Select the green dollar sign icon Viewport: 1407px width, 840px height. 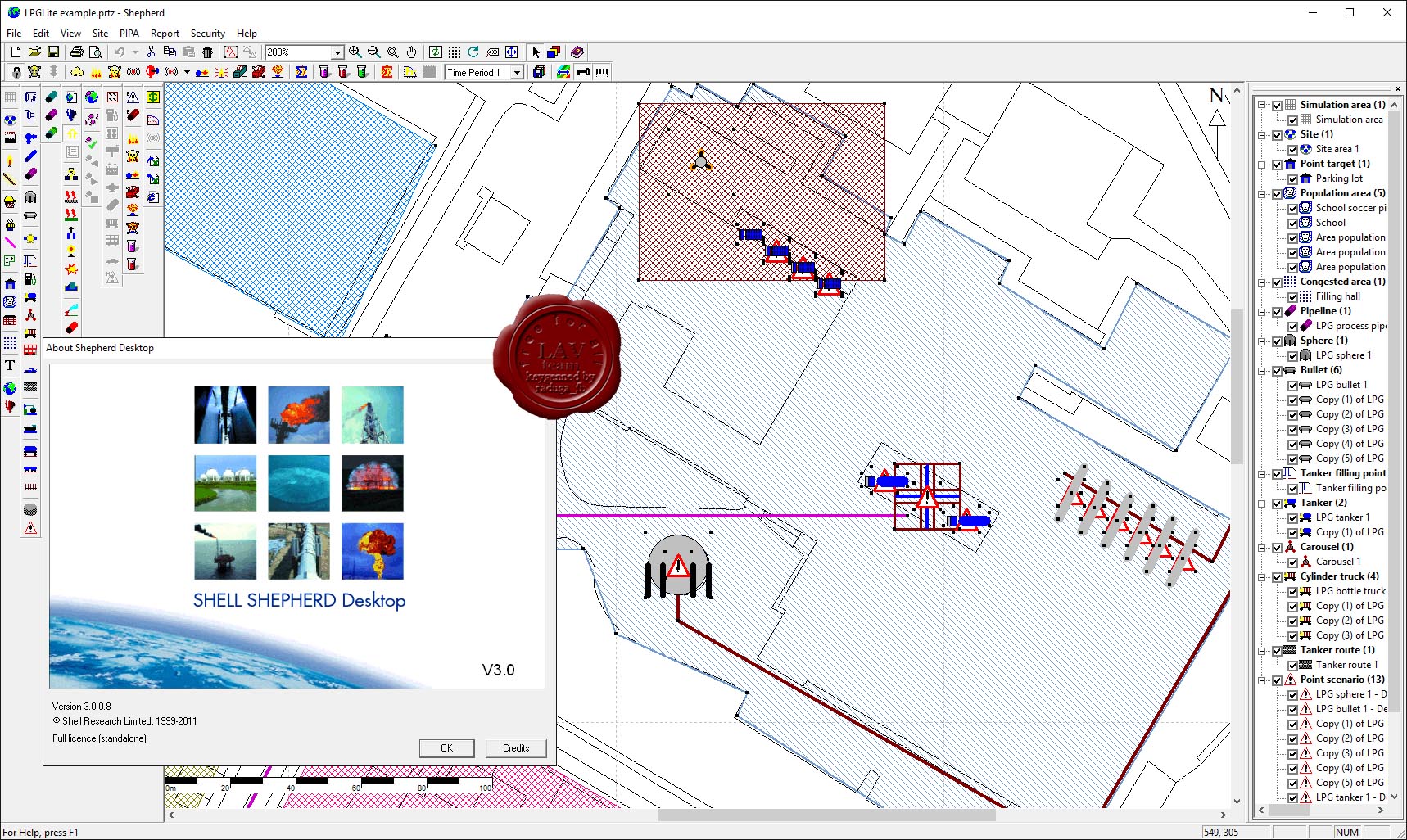point(153,97)
